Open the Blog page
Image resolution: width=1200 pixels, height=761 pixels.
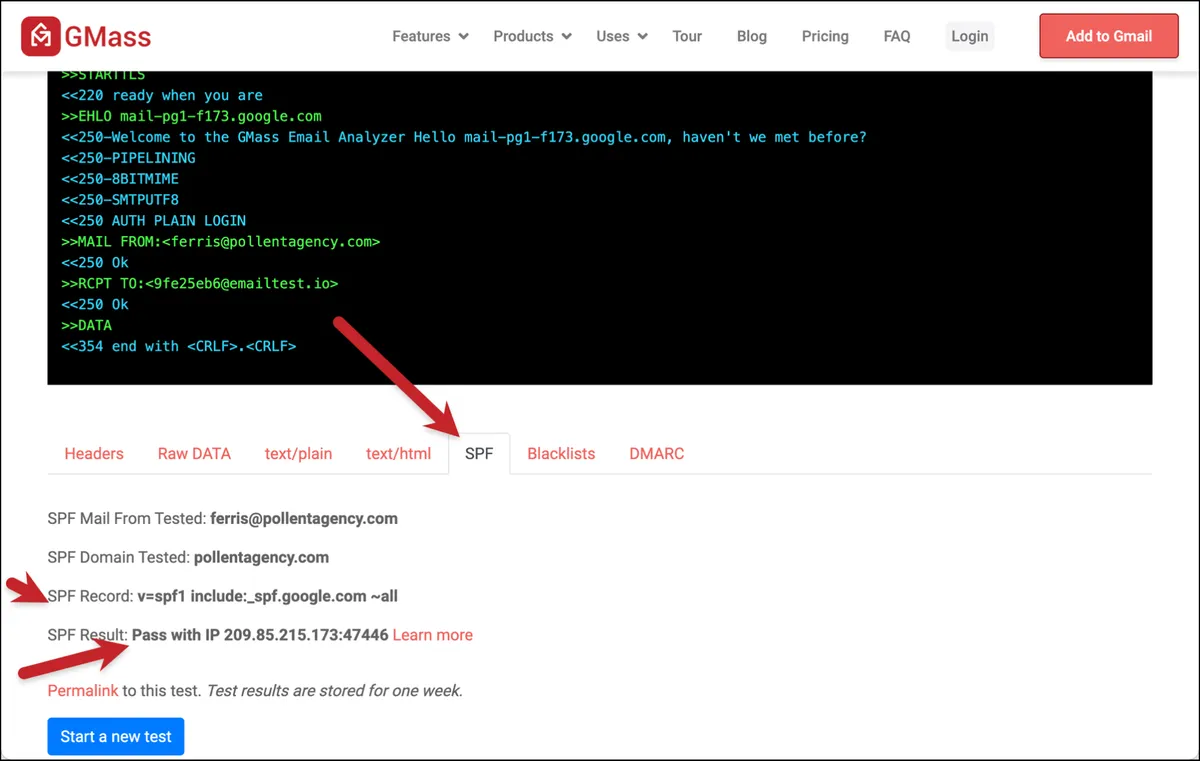click(752, 36)
